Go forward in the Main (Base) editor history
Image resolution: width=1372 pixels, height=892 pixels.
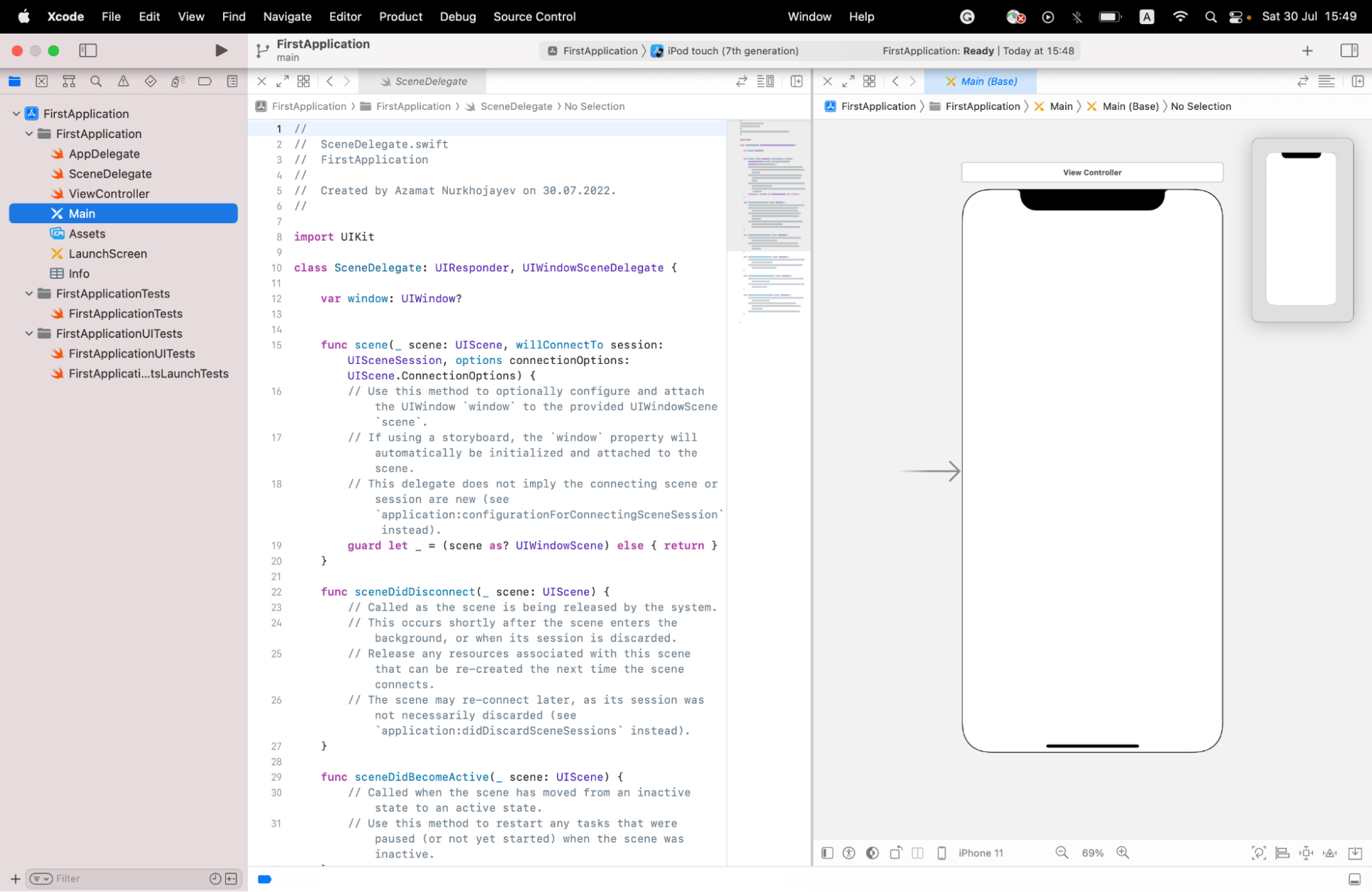[x=913, y=81]
